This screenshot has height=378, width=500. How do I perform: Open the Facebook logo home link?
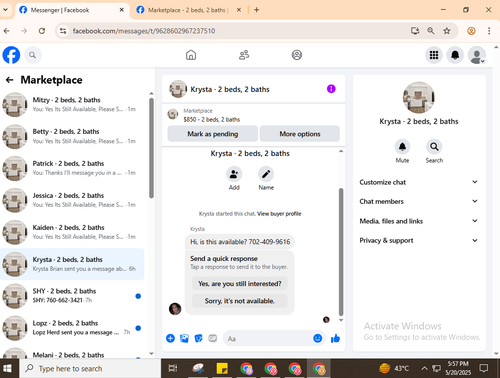11,55
